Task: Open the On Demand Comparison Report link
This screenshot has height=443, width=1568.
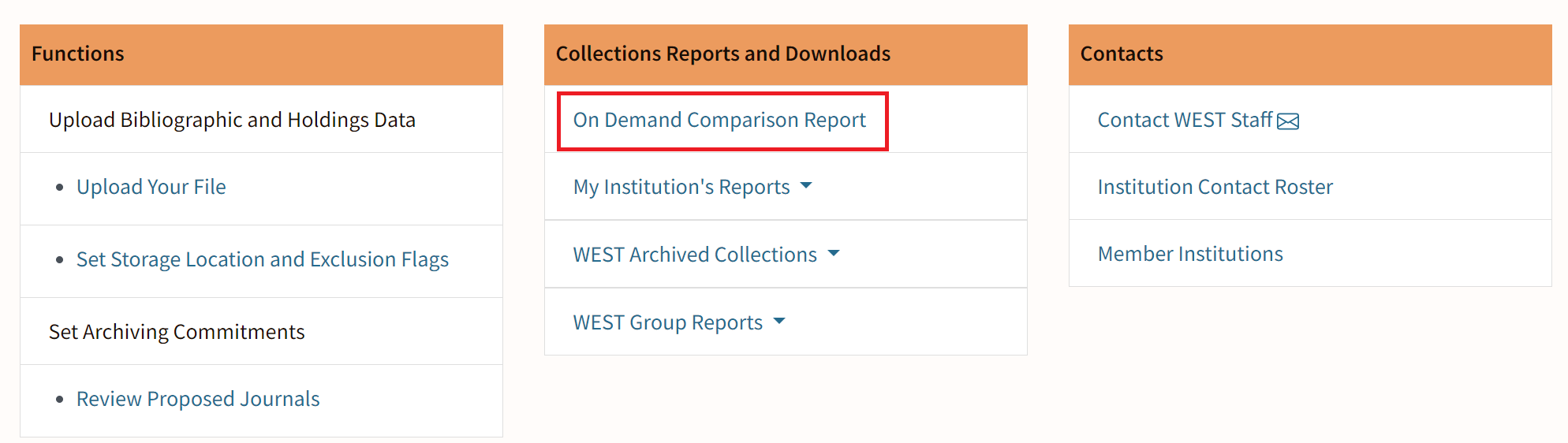Action: tap(719, 120)
